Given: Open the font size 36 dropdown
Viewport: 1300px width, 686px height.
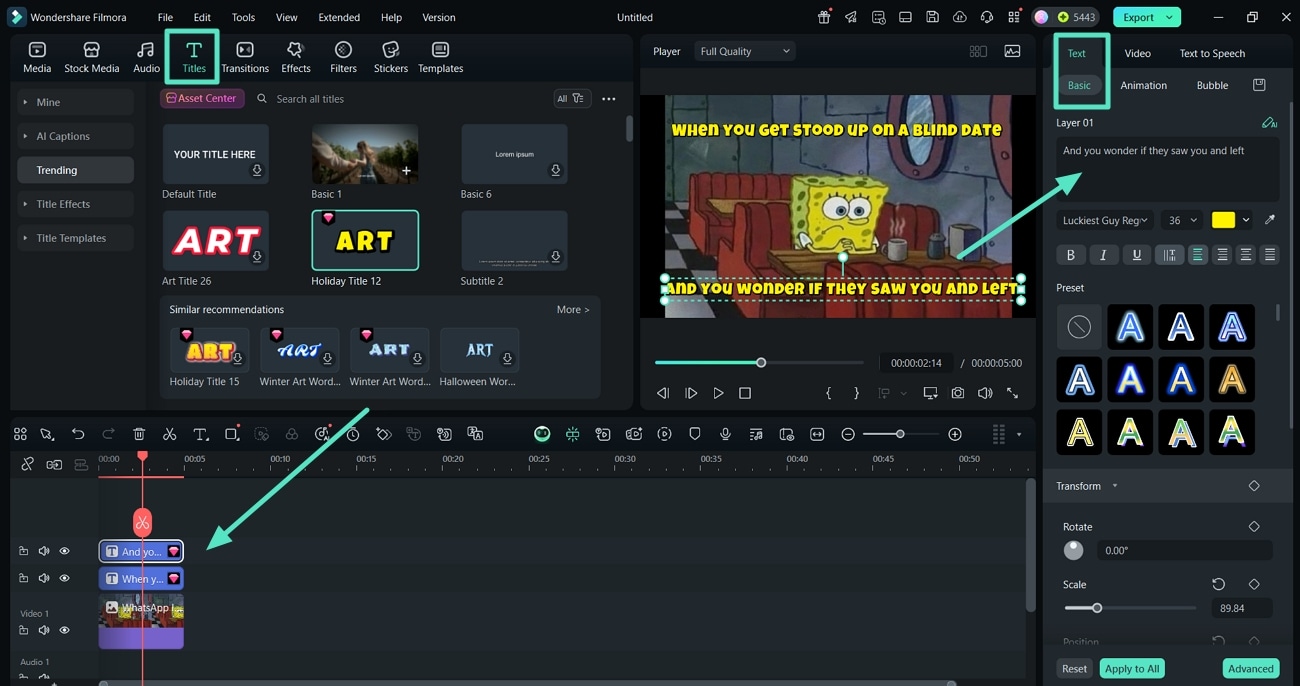Looking at the screenshot, I should pyautogui.click(x=1182, y=220).
